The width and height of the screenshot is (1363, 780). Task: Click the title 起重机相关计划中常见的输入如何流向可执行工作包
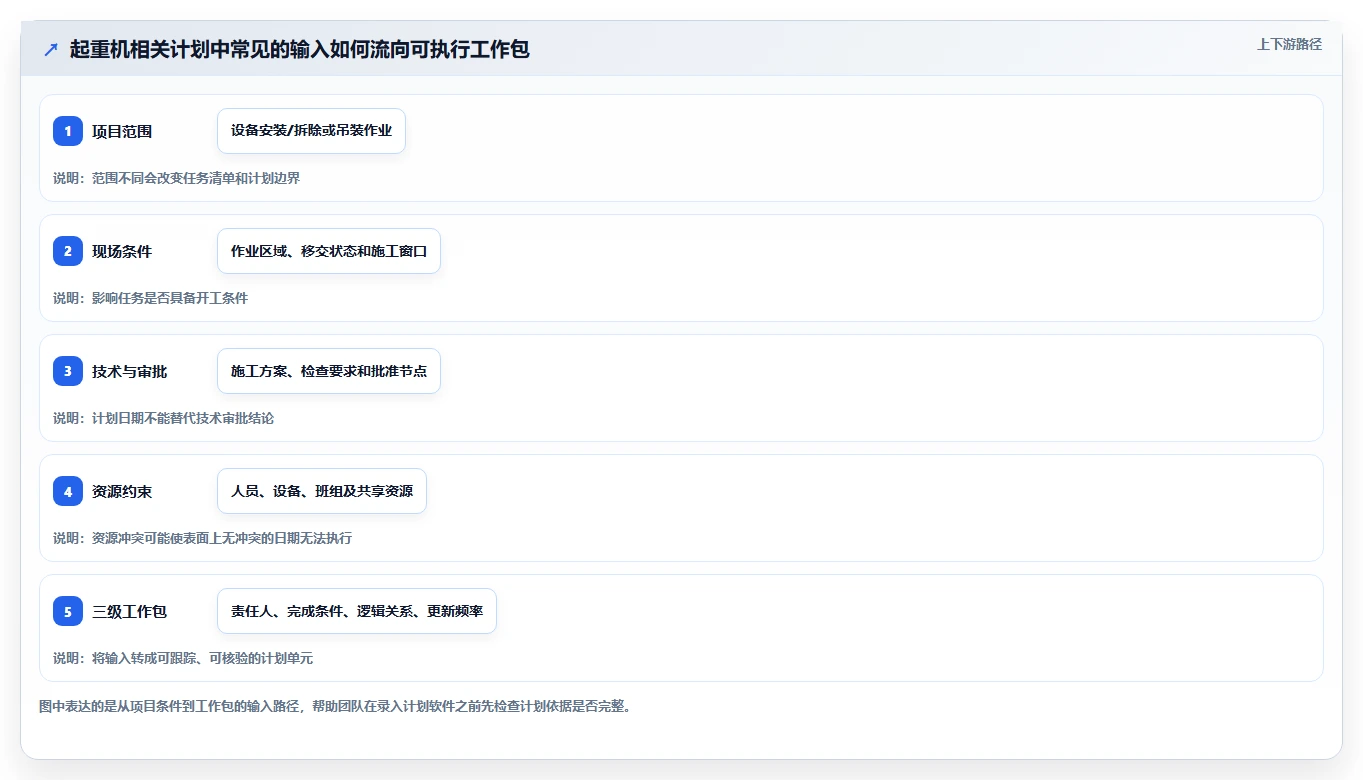coord(300,49)
